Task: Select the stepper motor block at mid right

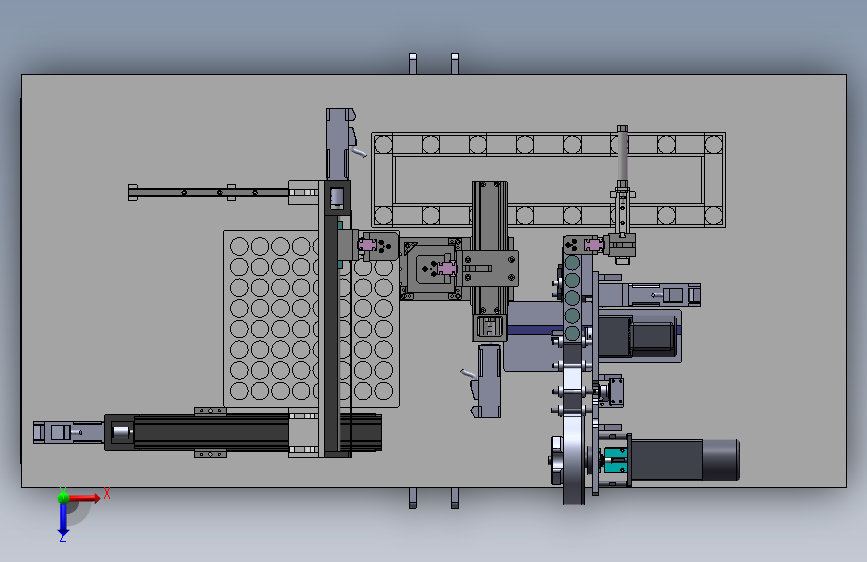Action: [638, 336]
